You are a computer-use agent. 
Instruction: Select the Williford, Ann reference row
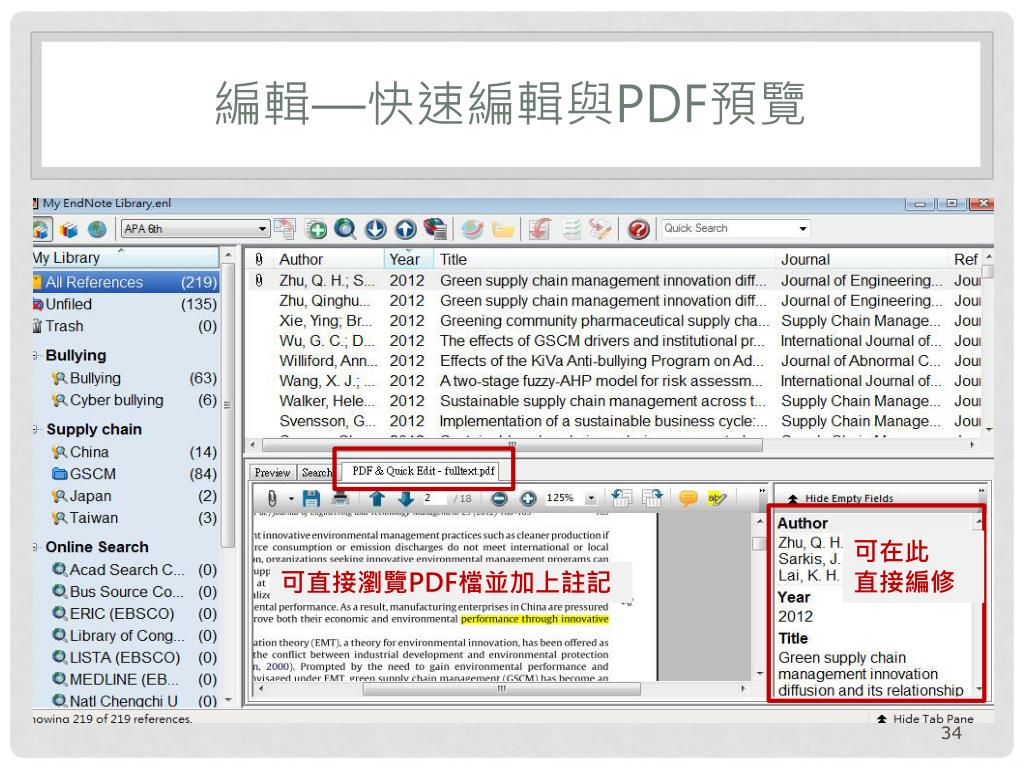point(614,361)
